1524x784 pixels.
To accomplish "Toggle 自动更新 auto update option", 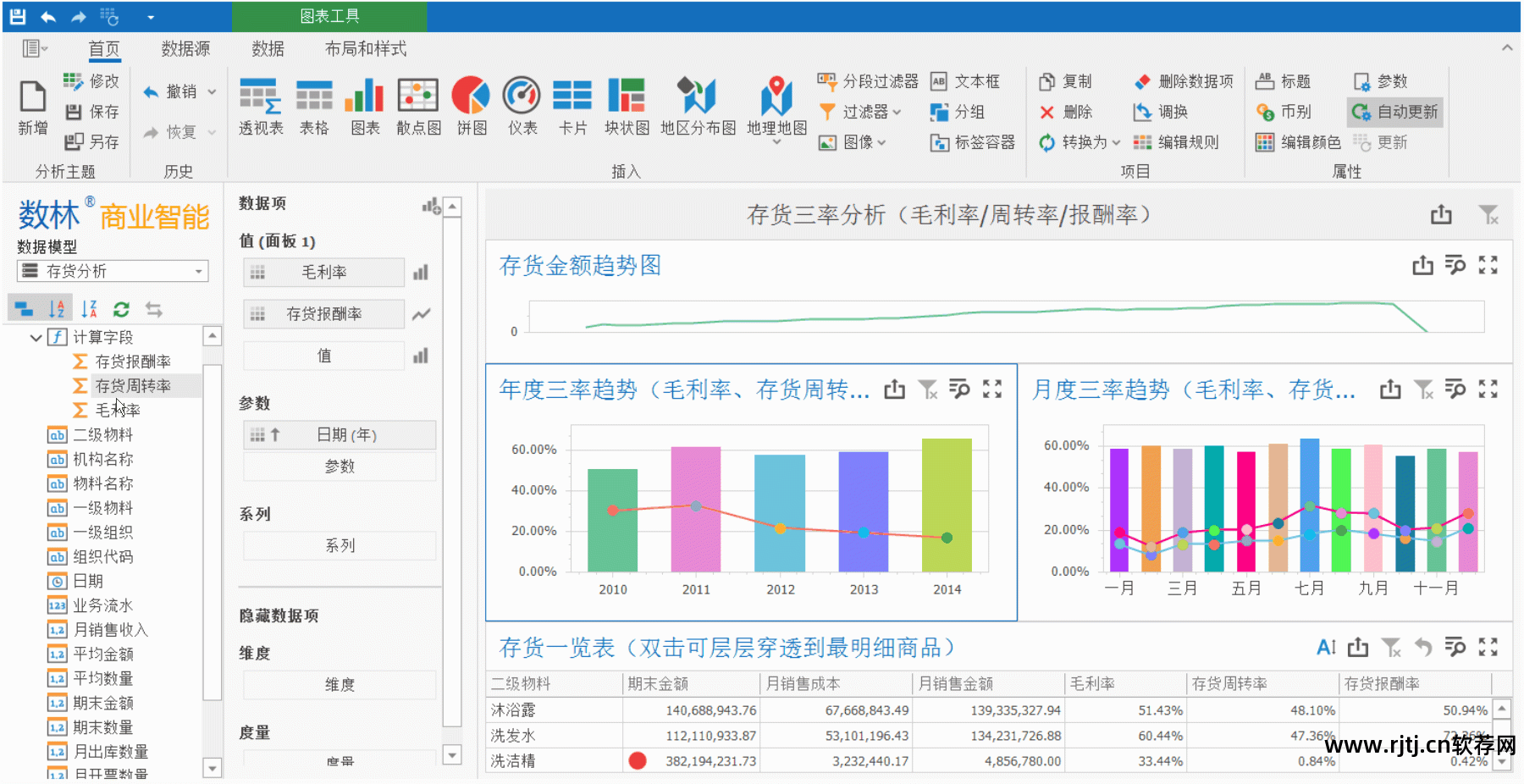I will click(1394, 112).
